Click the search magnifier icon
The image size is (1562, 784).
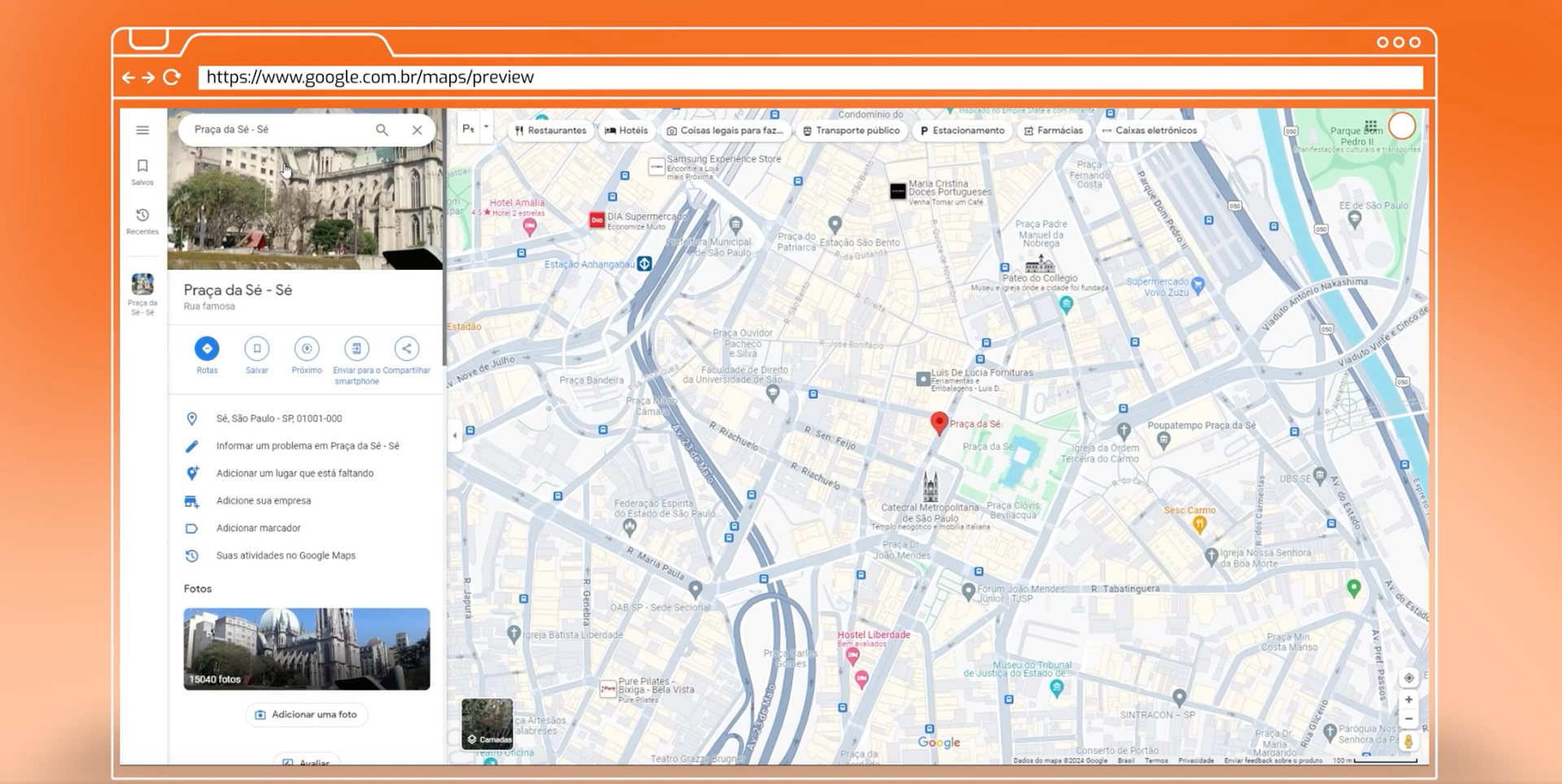point(382,130)
